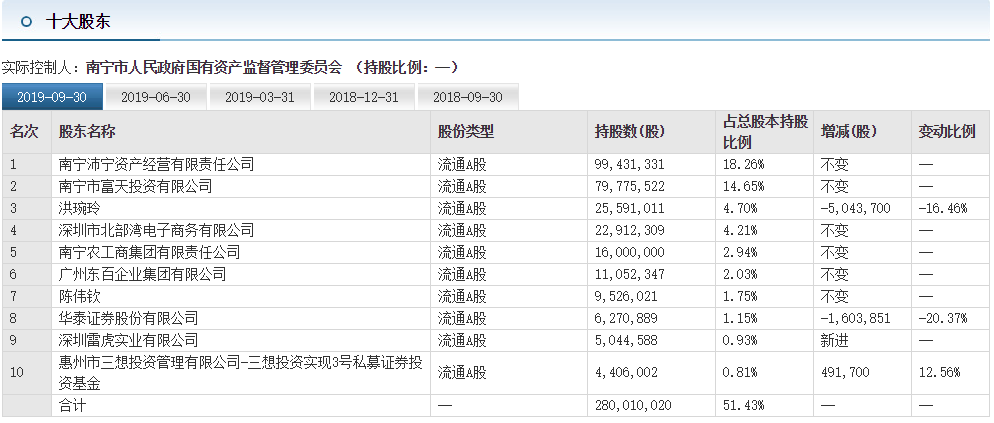Click the shares value 9,526,021
This screenshot has width=994, height=423.
[x=626, y=296]
